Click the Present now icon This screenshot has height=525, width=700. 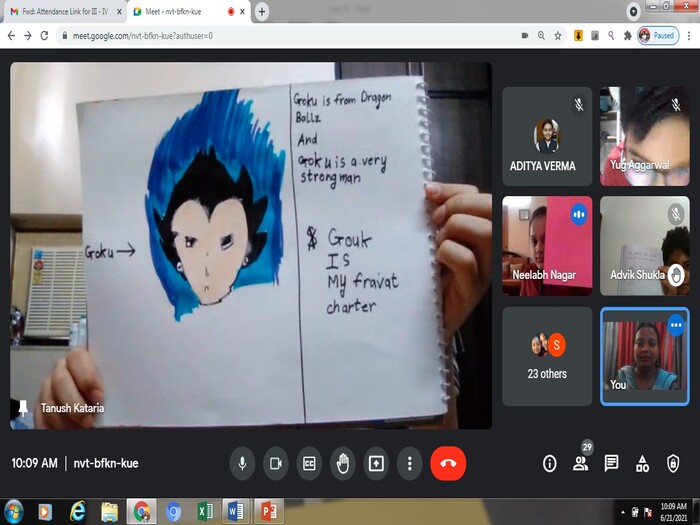[376, 463]
